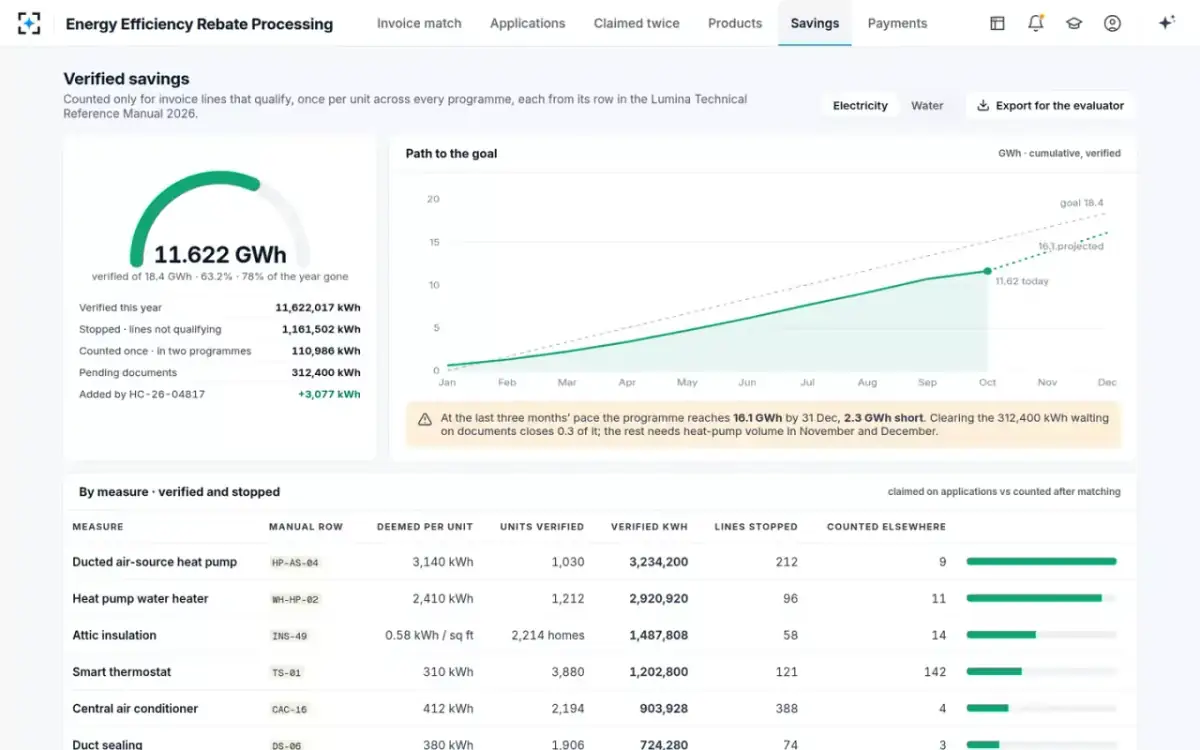Sort by LINES STOPPED column header
The height and width of the screenshot is (750, 1200).
pyautogui.click(x=756, y=527)
